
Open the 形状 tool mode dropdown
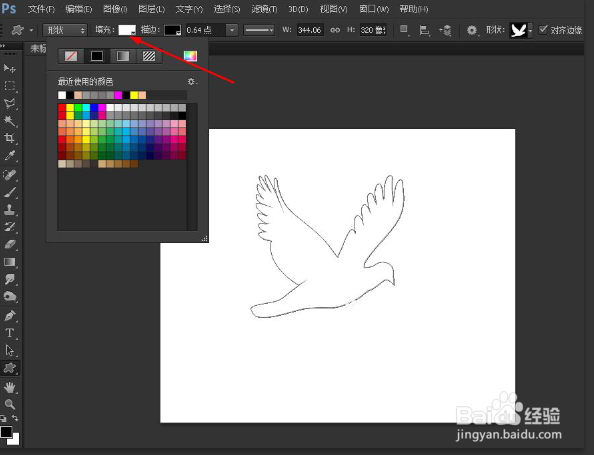coord(65,30)
